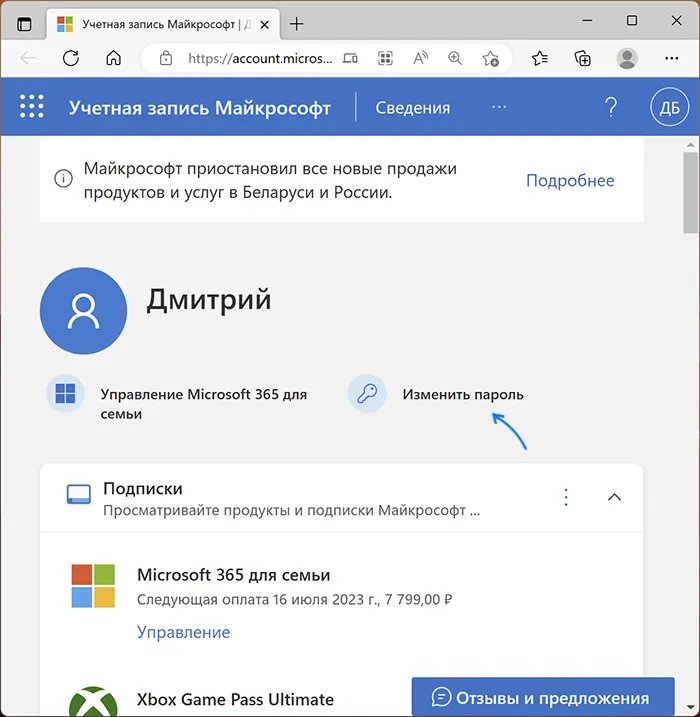Open the Сведения tab

tap(412, 108)
